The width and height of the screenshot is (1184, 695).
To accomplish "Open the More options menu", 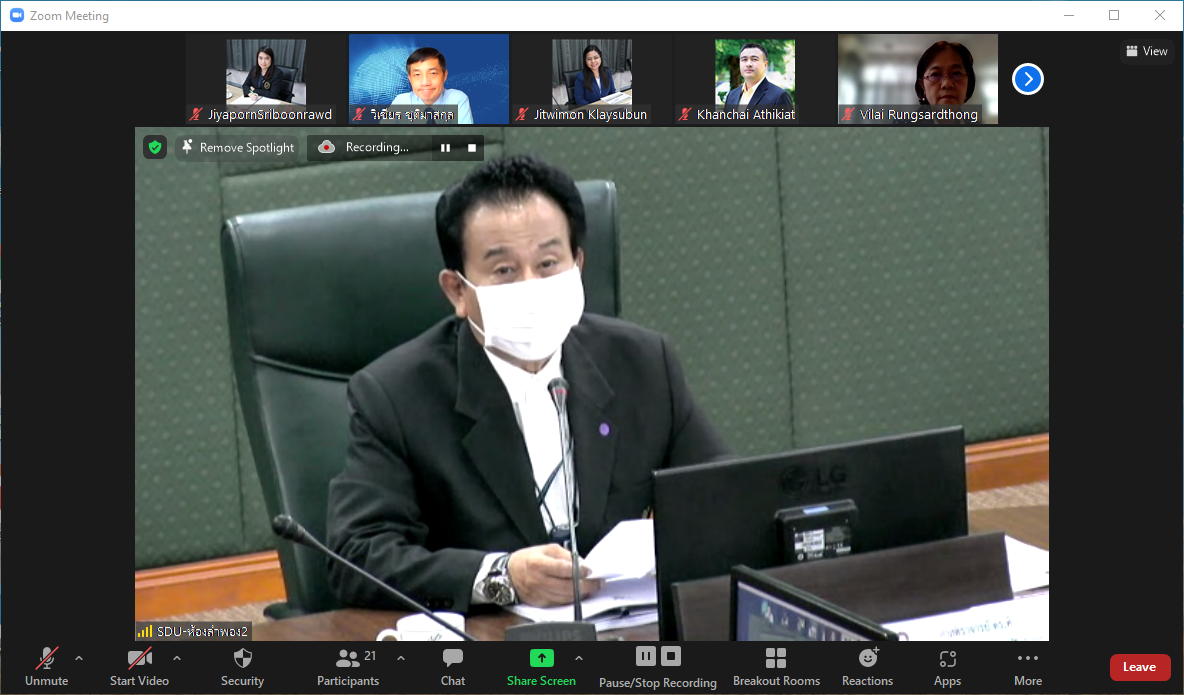I will tap(1027, 667).
